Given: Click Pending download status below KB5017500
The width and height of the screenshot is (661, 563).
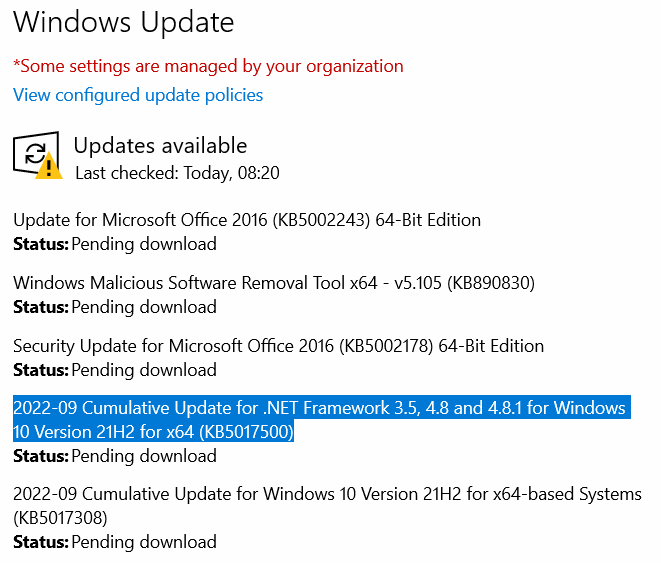Looking at the screenshot, I should [144, 456].
